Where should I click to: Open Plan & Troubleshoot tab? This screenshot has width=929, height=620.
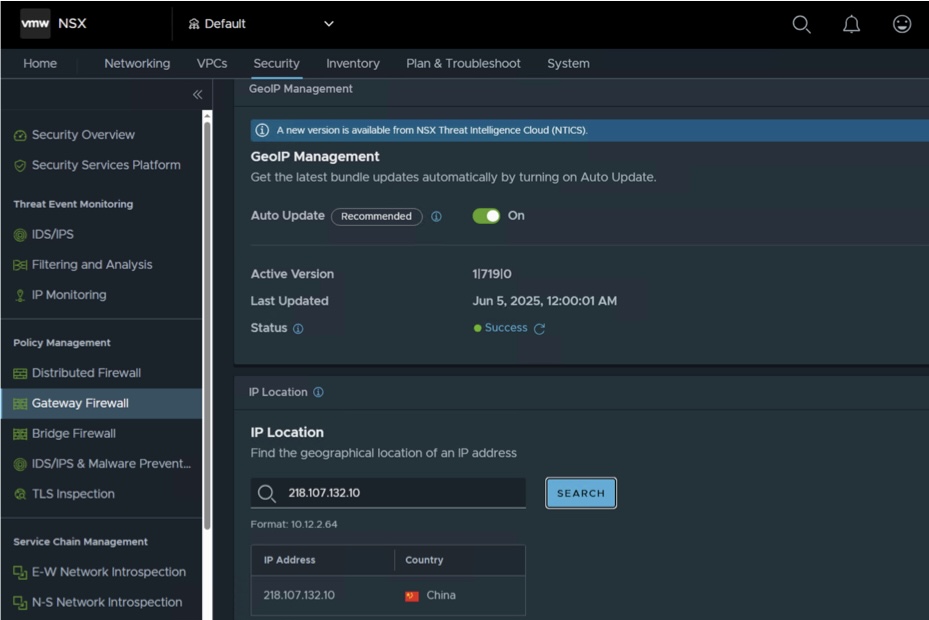pos(463,63)
